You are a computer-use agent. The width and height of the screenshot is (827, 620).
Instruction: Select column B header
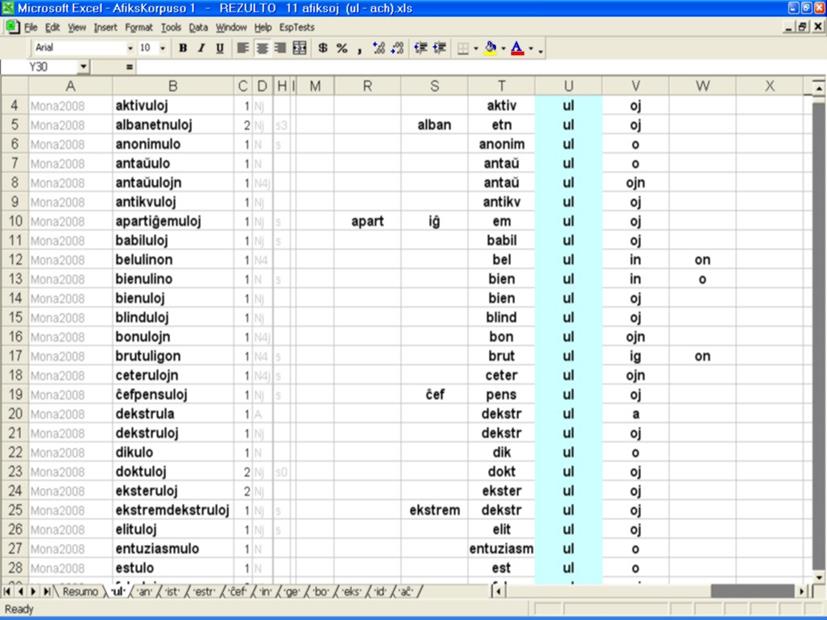point(173,86)
